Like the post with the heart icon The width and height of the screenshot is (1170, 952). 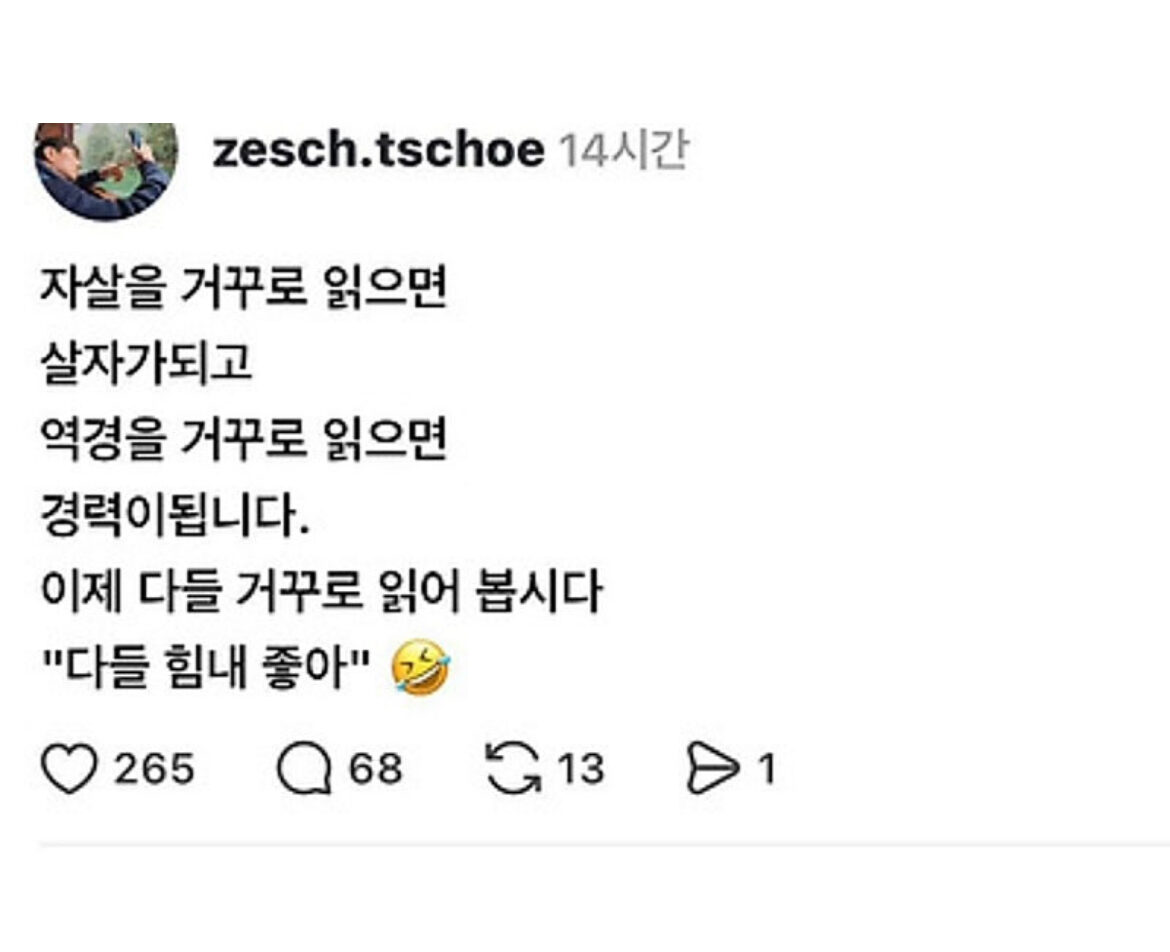70,771
